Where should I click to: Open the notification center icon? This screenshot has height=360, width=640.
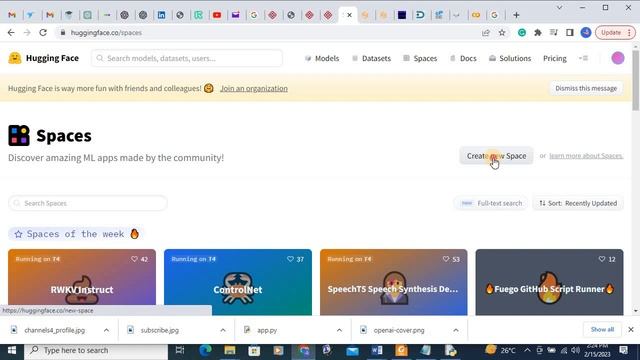pos(624,350)
